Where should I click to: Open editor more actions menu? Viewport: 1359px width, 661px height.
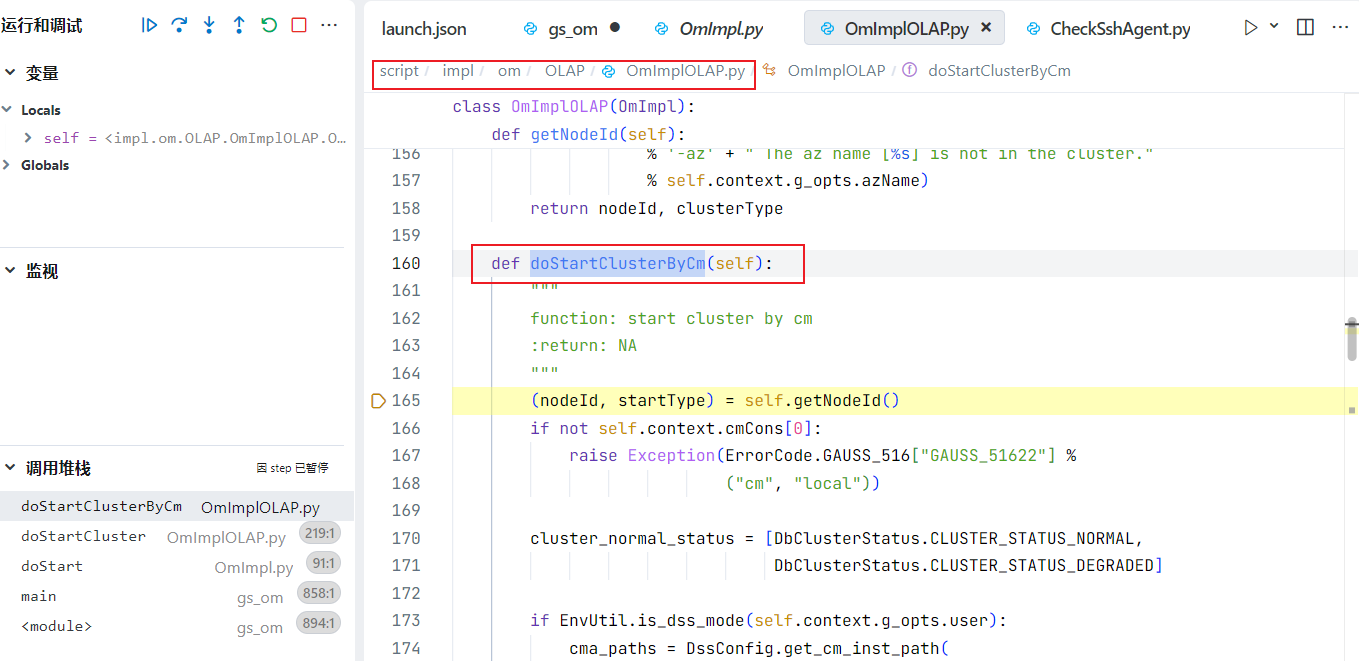(1340, 28)
